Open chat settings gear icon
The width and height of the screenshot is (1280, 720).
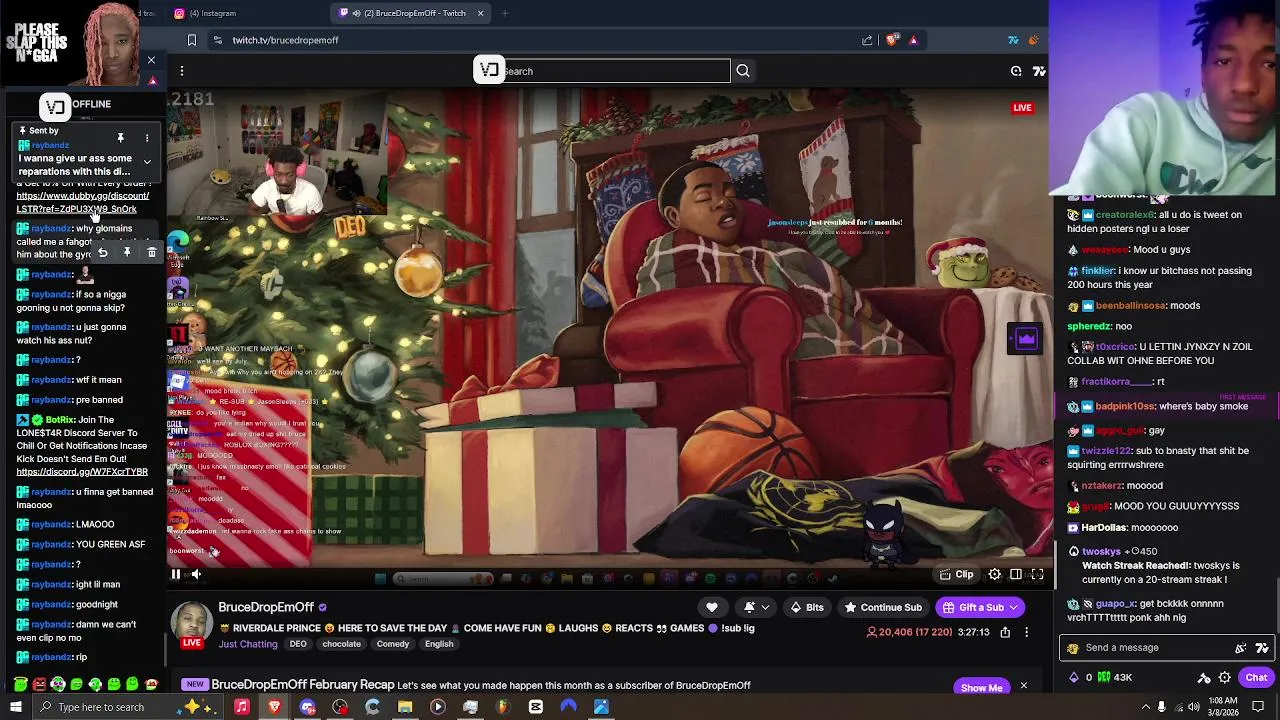point(1224,678)
